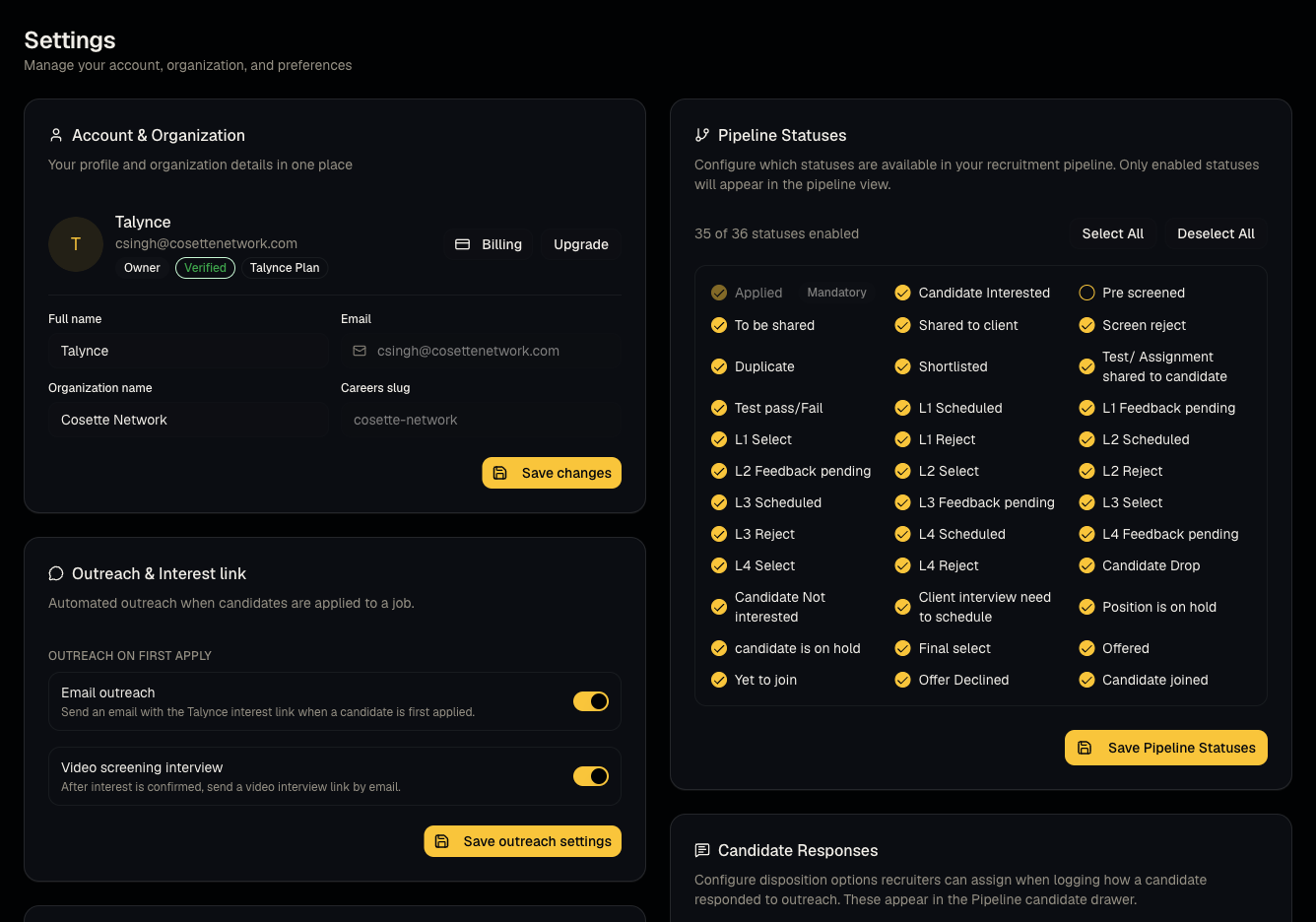The width and height of the screenshot is (1316, 922).
Task: Deselect the To be shared status
Action: click(x=719, y=325)
